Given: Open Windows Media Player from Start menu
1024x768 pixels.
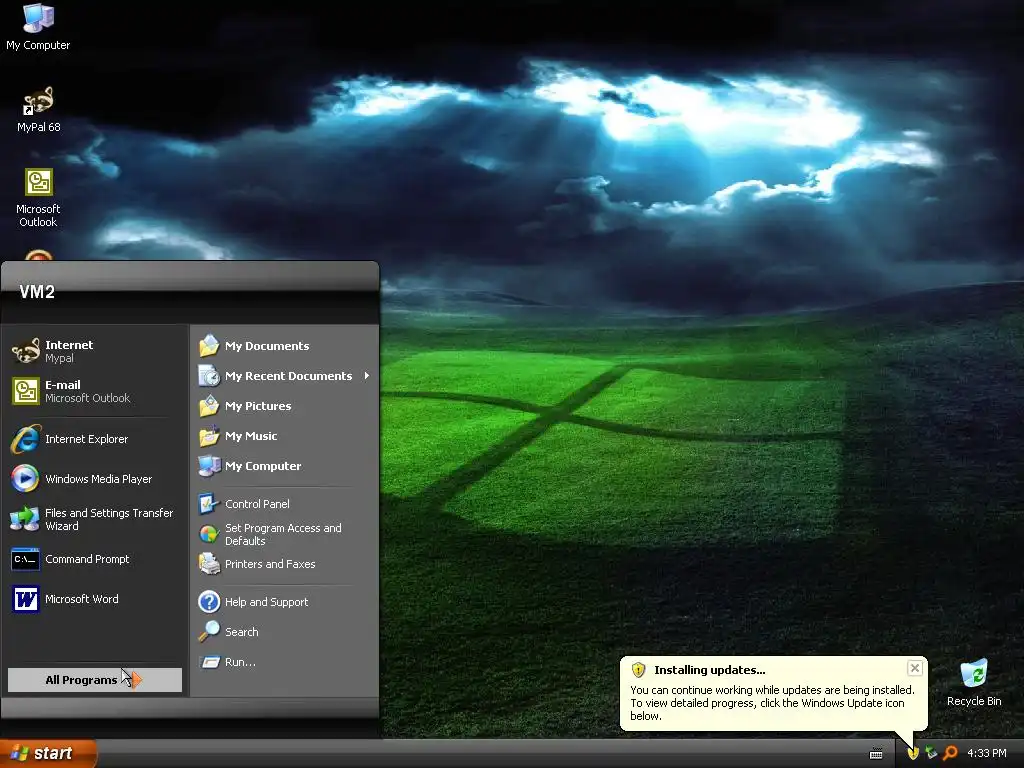Looking at the screenshot, I should pos(95,479).
